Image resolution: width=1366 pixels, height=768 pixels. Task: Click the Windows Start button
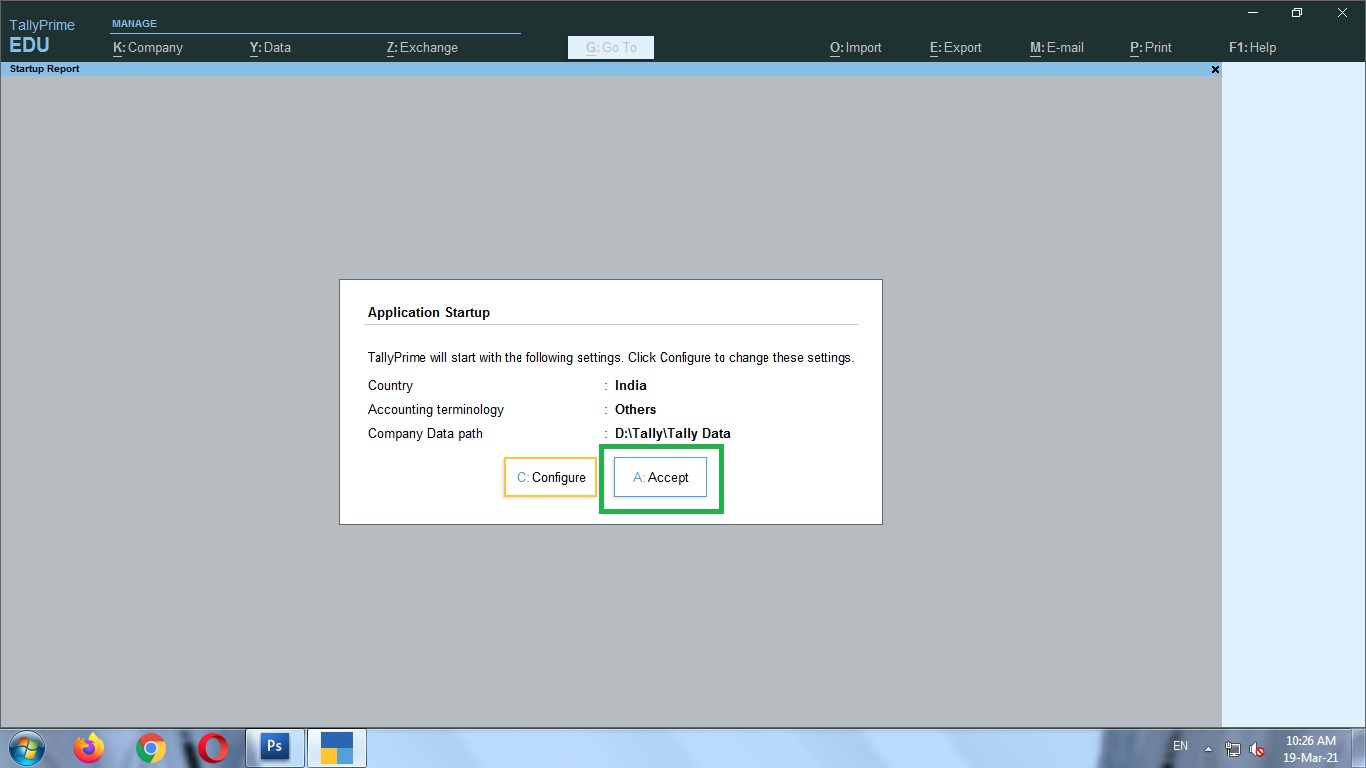click(x=26, y=748)
